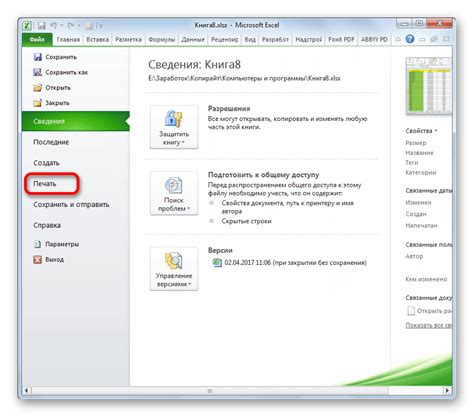Expand the Свойства properties dropdown
The image size is (474, 417).
point(421,131)
